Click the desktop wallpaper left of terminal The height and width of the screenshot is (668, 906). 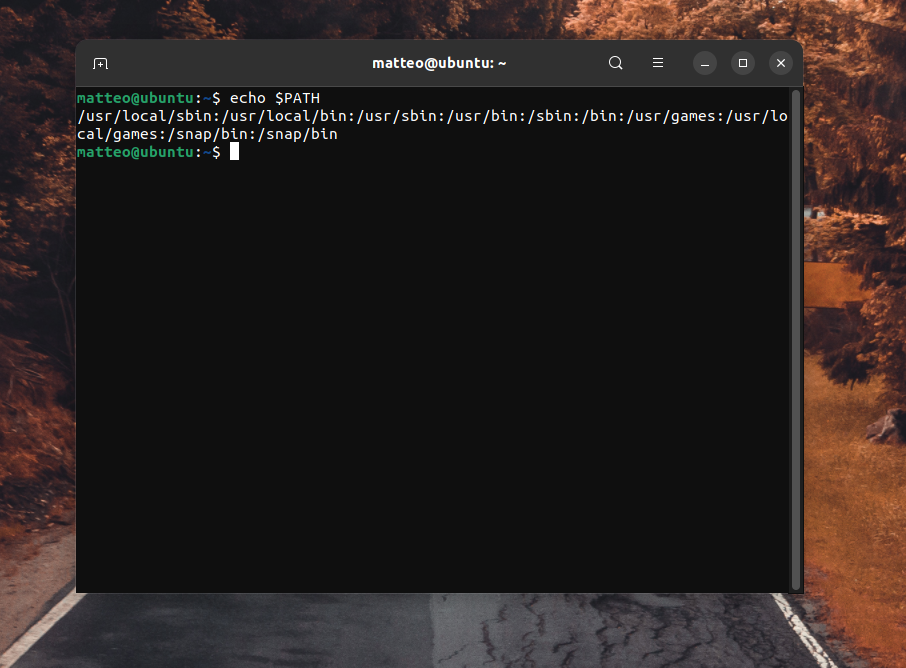(x=36, y=300)
